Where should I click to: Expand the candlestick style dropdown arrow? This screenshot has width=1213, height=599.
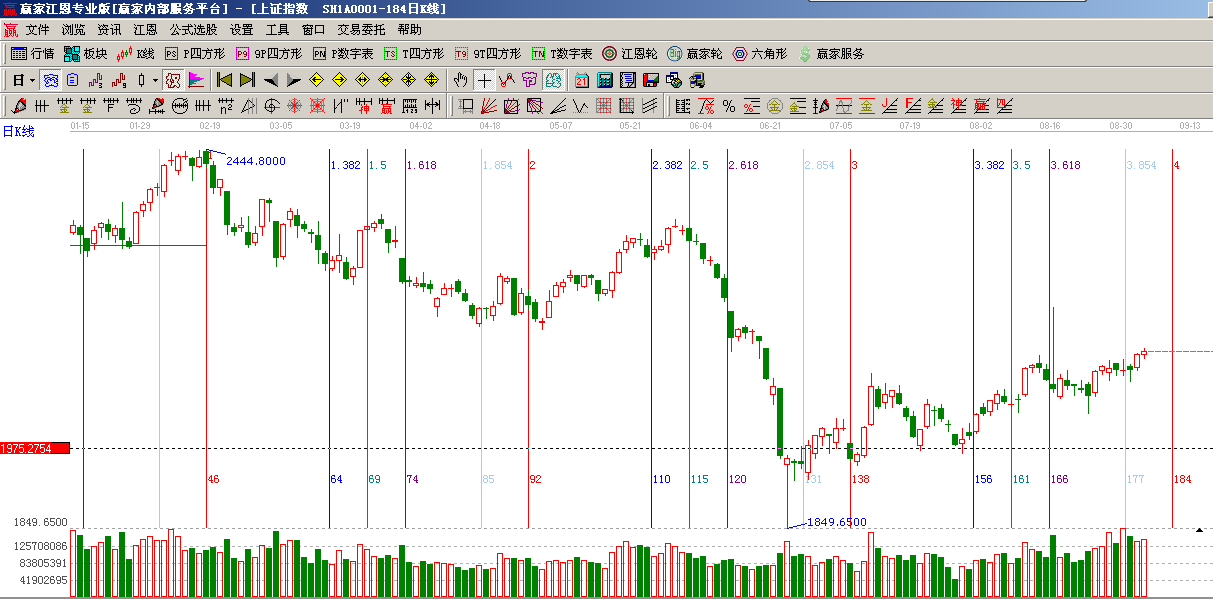click(x=155, y=80)
